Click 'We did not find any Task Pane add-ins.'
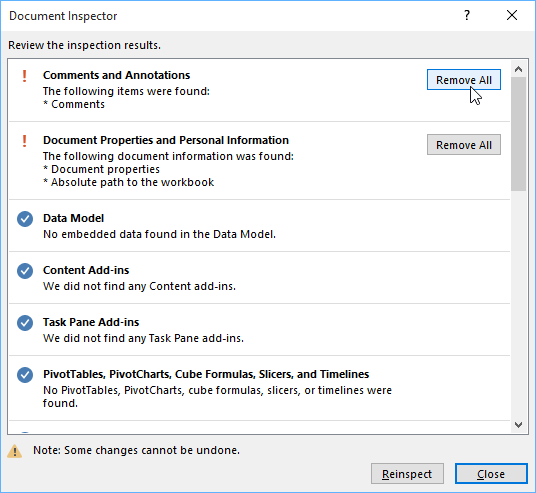This screenshot has height=493, width=536. pyautogui.click(x=143, y=338)
